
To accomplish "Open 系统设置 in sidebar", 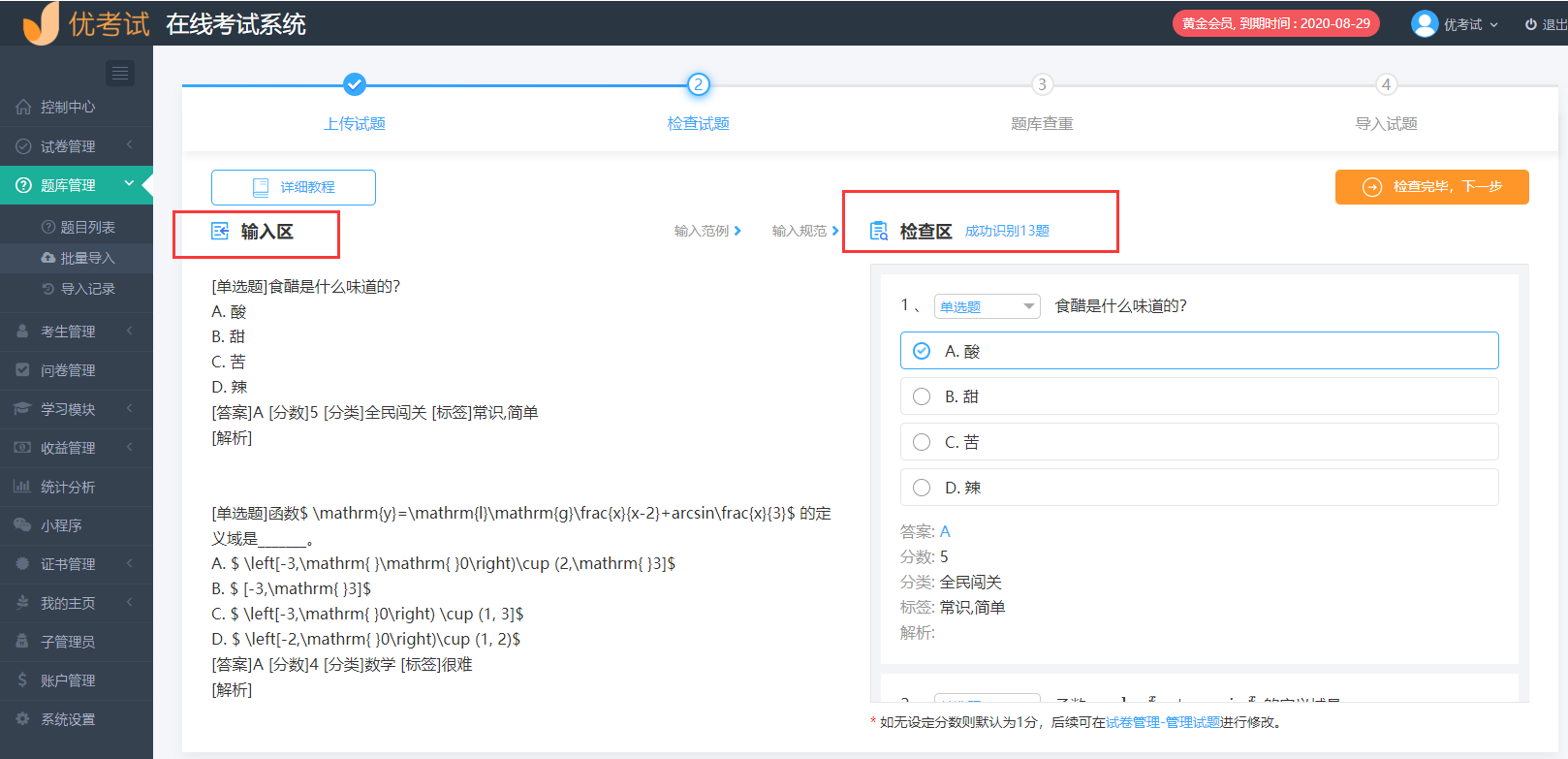I will [x=77, y=719].
